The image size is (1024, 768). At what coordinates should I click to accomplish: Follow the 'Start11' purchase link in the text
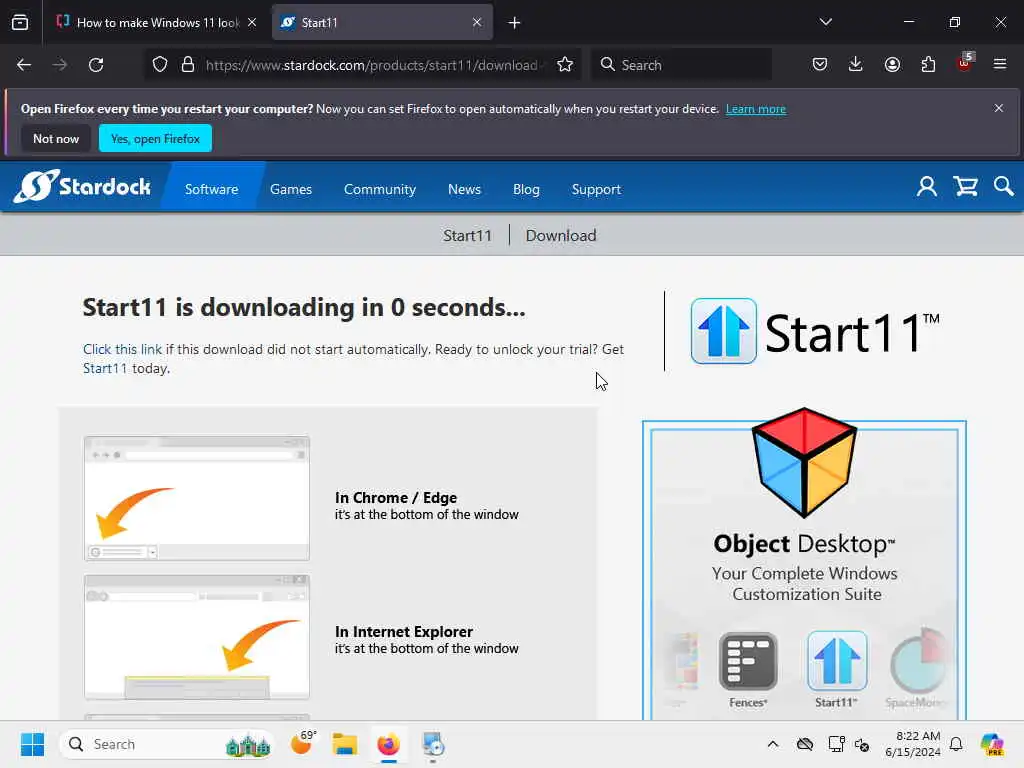[105, 368]
